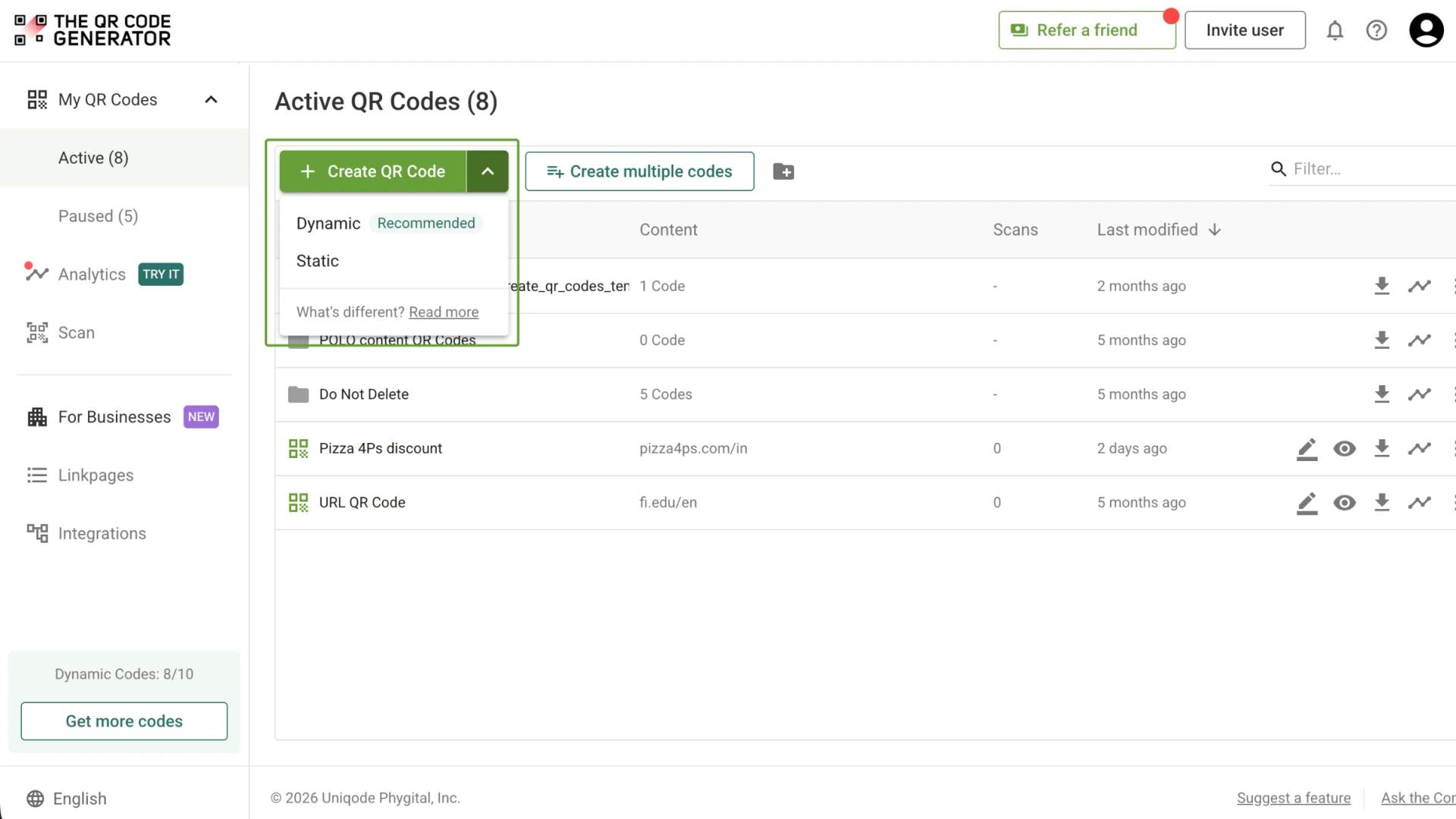Viewport: 1456px width, 819px height.
Task: Close the Create QR Code dropdown arrow
Action: pyautogui.click(x=488, y=171)
